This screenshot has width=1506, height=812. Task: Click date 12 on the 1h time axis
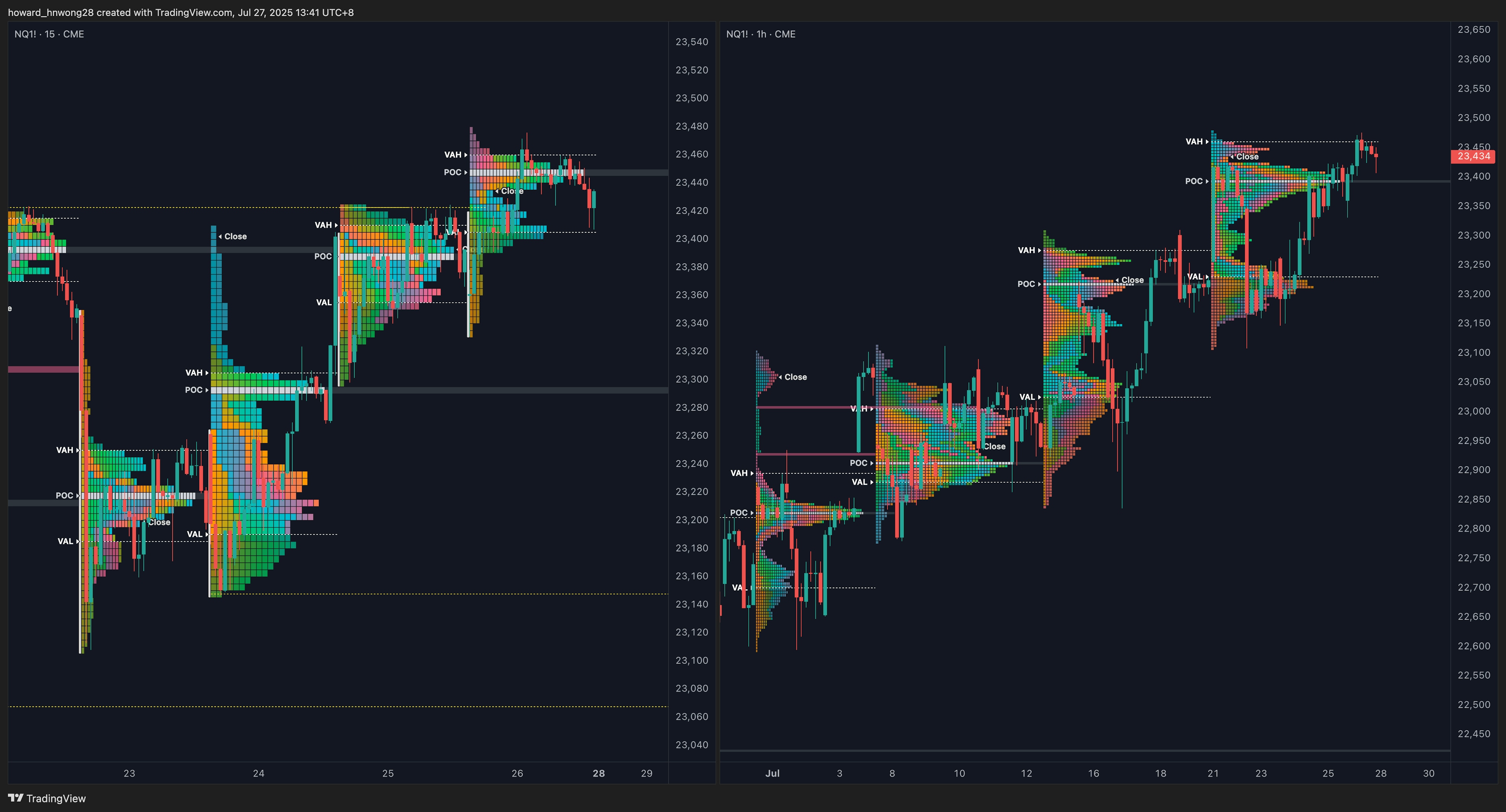point(1027,773)
